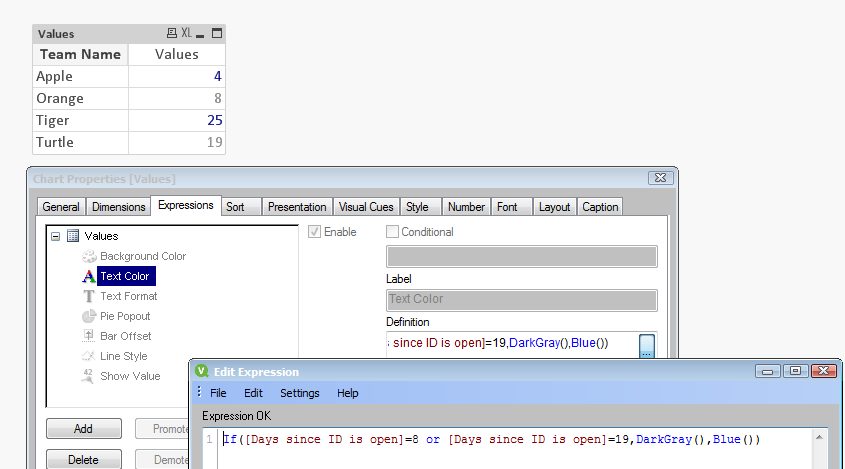The width and height of the screenshot is (845, 469).
Task: Select Text Color in the expression tree
Action: click(126, 276)
